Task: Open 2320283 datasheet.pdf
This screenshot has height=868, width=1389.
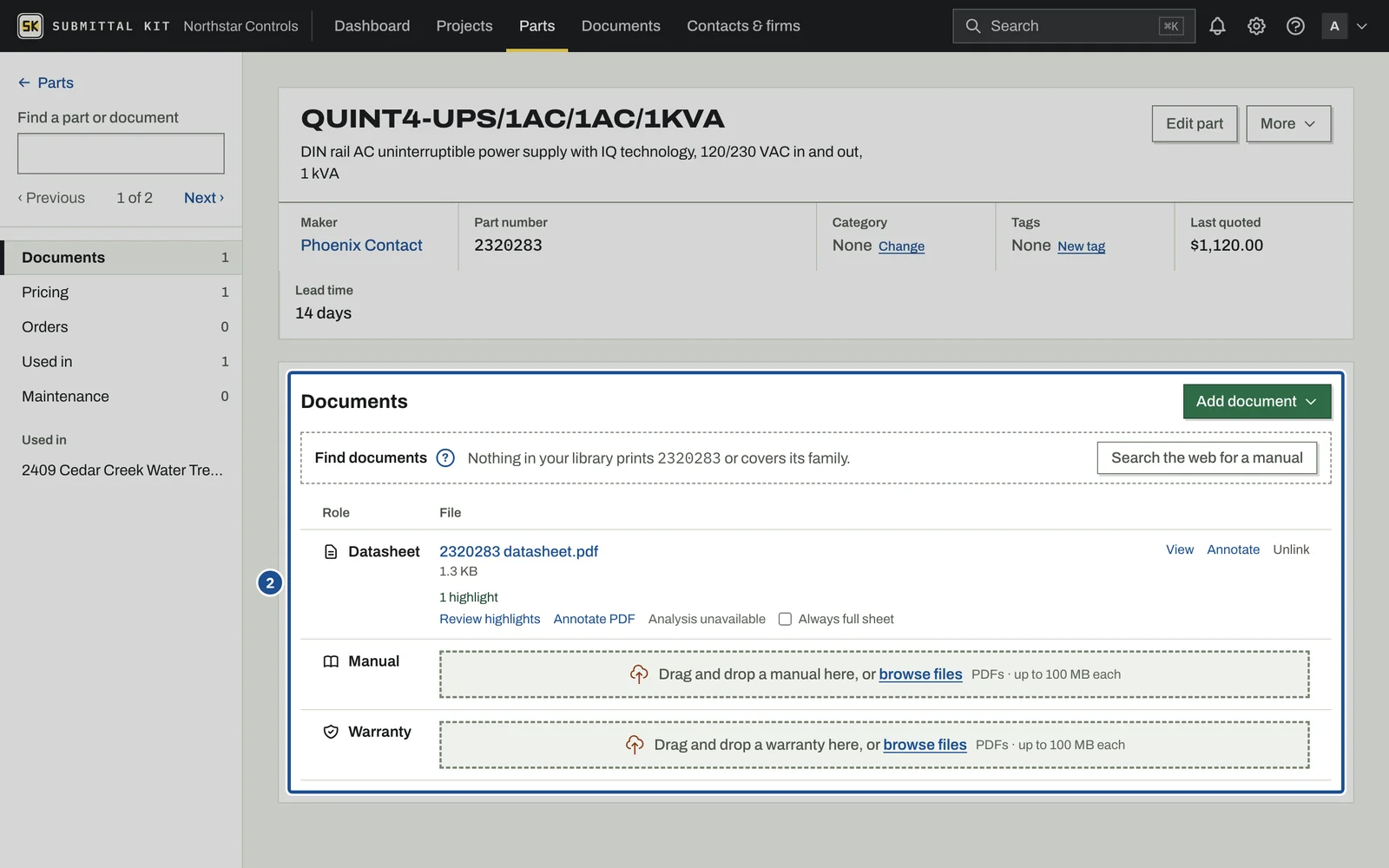Action: coord(518,551)
